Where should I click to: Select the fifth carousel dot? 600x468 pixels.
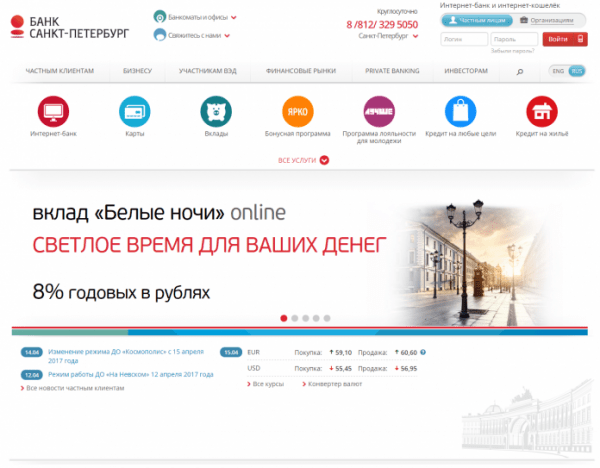pyautogui.click(x=327, y=318)
